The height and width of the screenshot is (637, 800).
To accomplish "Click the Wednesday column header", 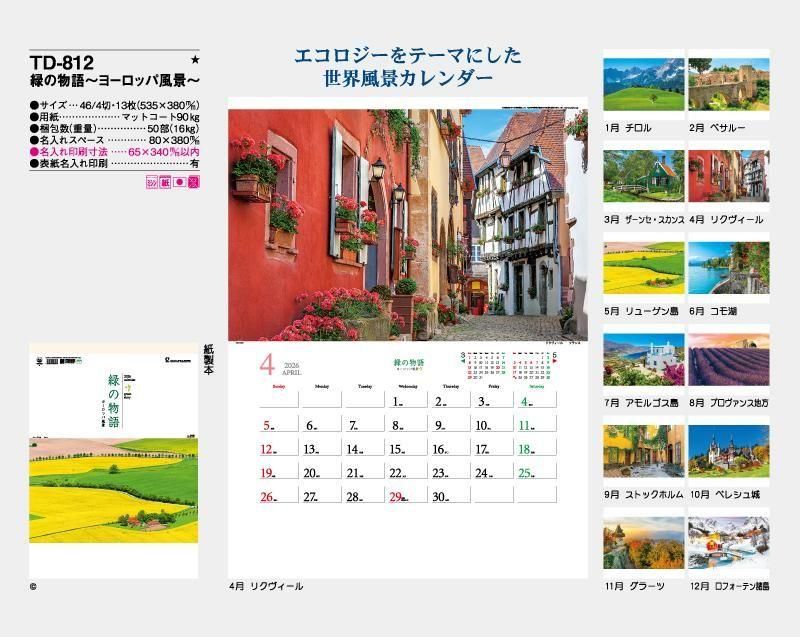I will pos(407,387).
